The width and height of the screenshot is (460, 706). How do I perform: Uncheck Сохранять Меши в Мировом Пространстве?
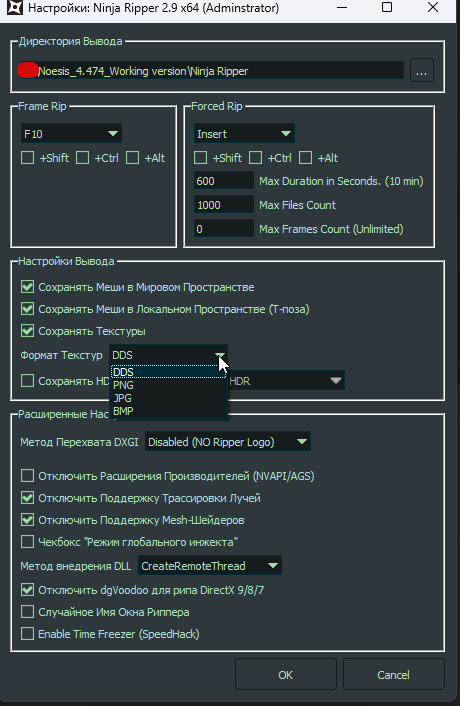(x=27, y=287)
